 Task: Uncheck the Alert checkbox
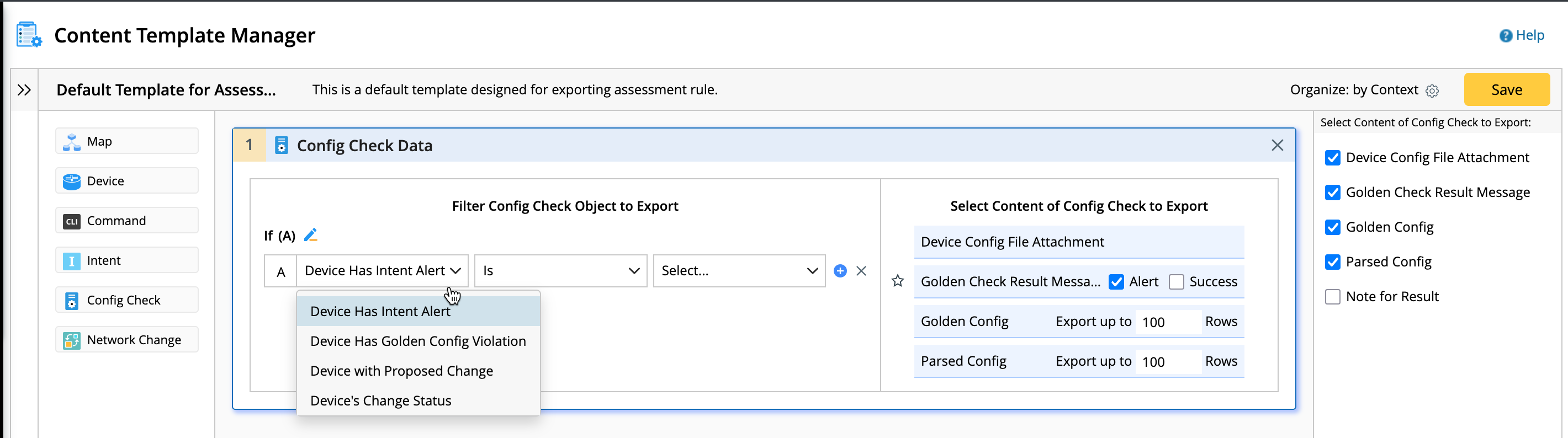(1116, 282)
